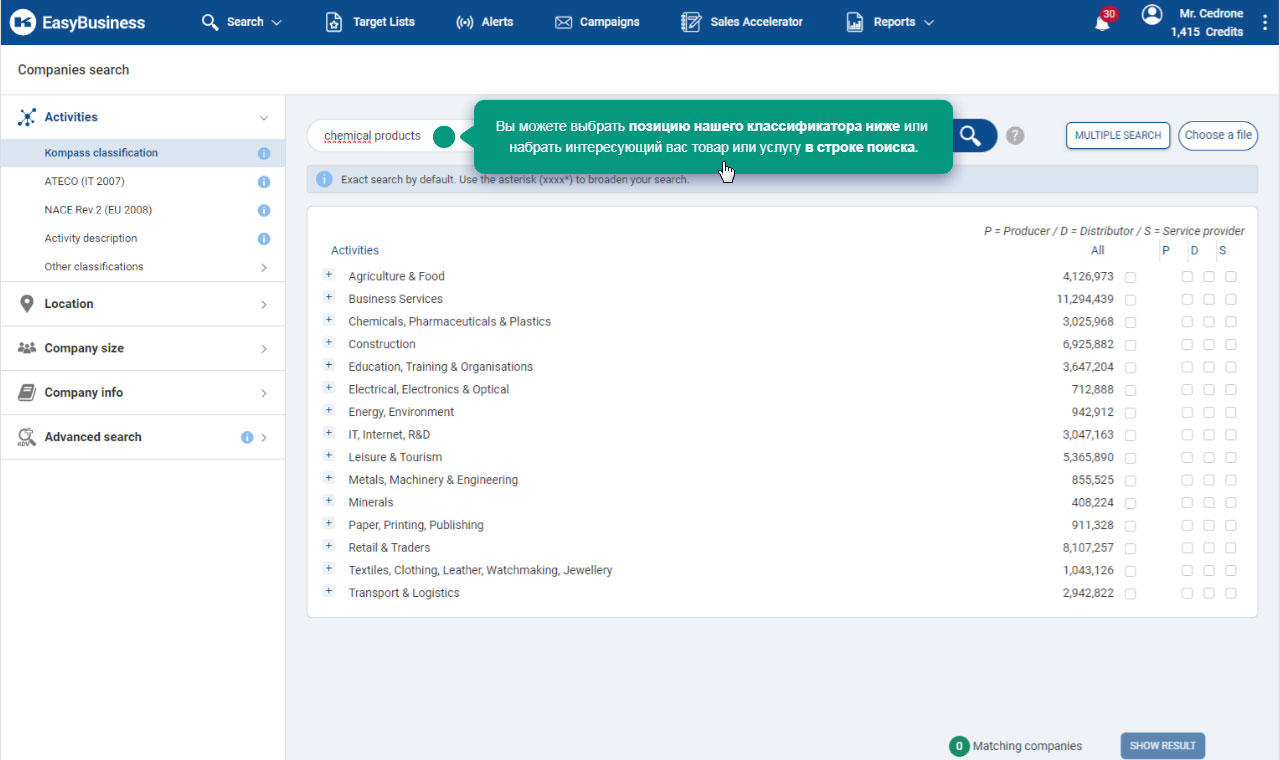The width and height of the screenshot is (1280, 760).
Task: Open the Reports dropdown menu
Action: coord(890,22)
